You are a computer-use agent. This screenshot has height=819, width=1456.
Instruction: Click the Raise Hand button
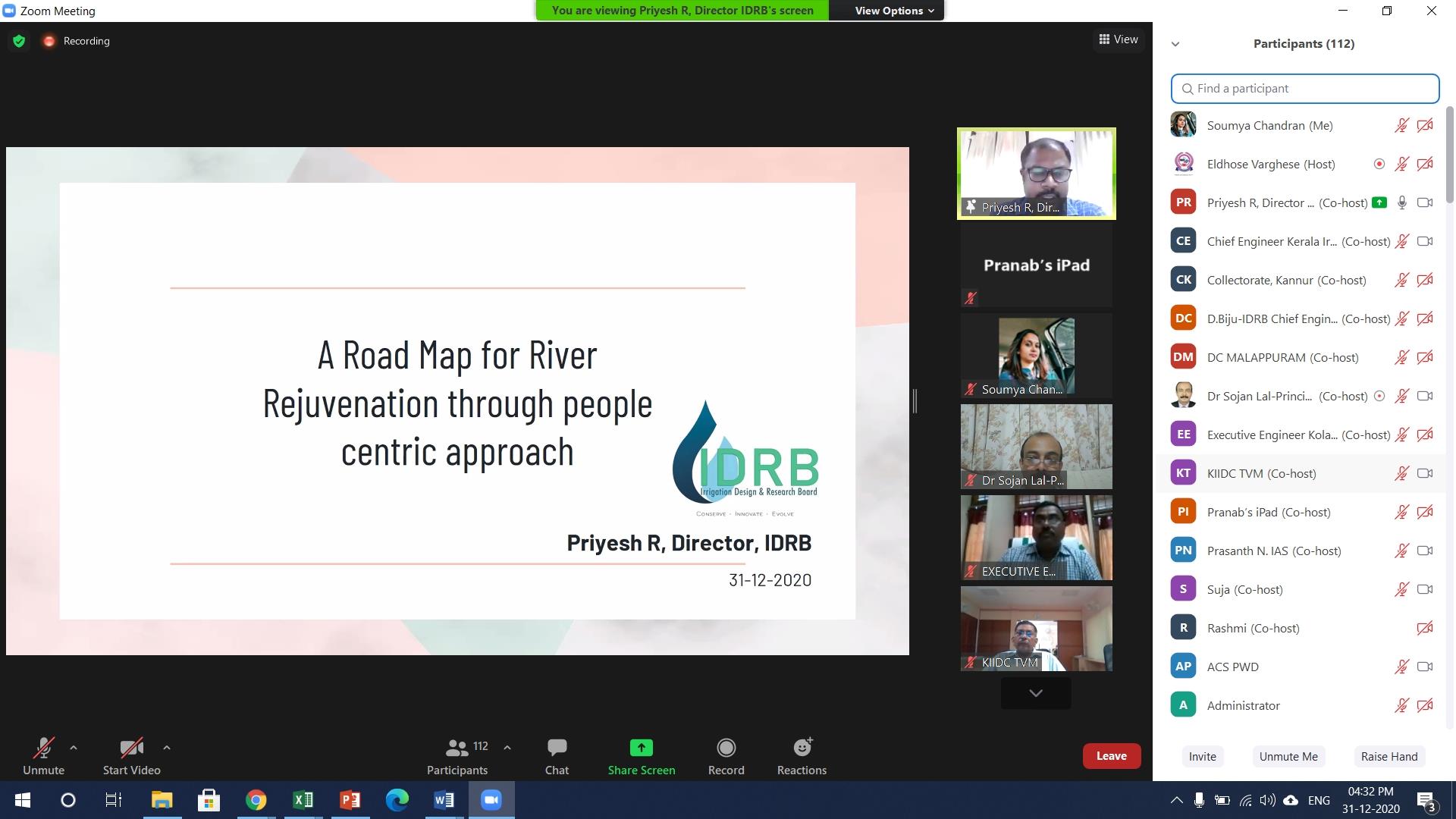coord(1389,756)
